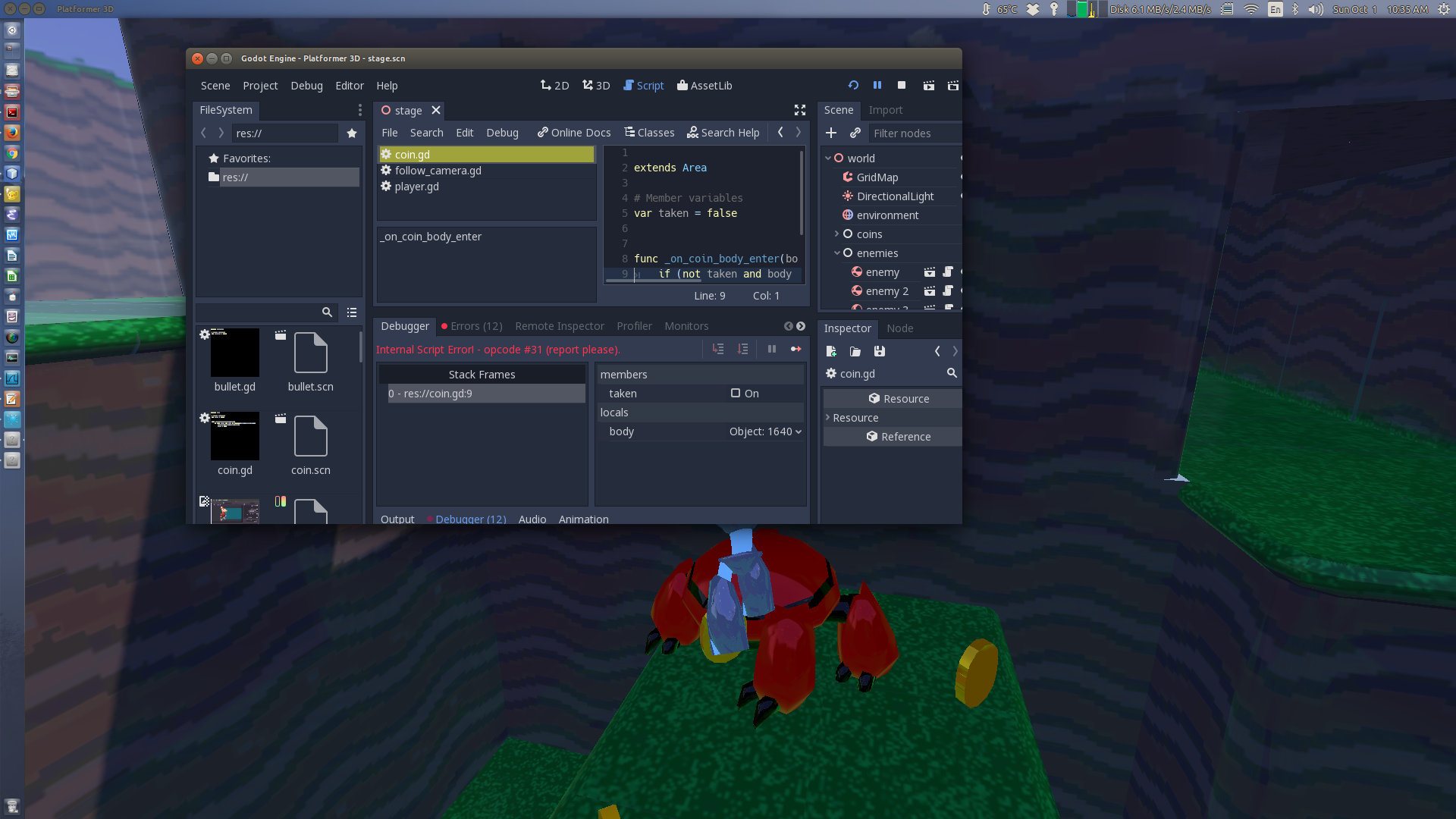Pause the running scene
Viewport: 1456px width, 819px height.
[x=877, y=85]
